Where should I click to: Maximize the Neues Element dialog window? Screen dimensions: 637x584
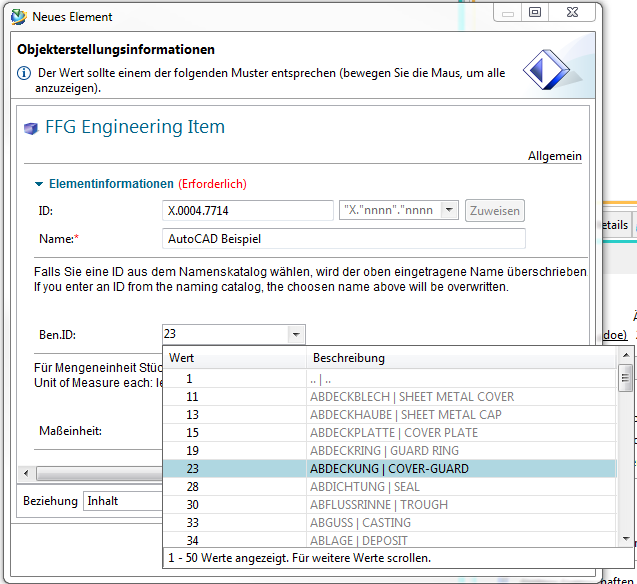click(535, 14)
